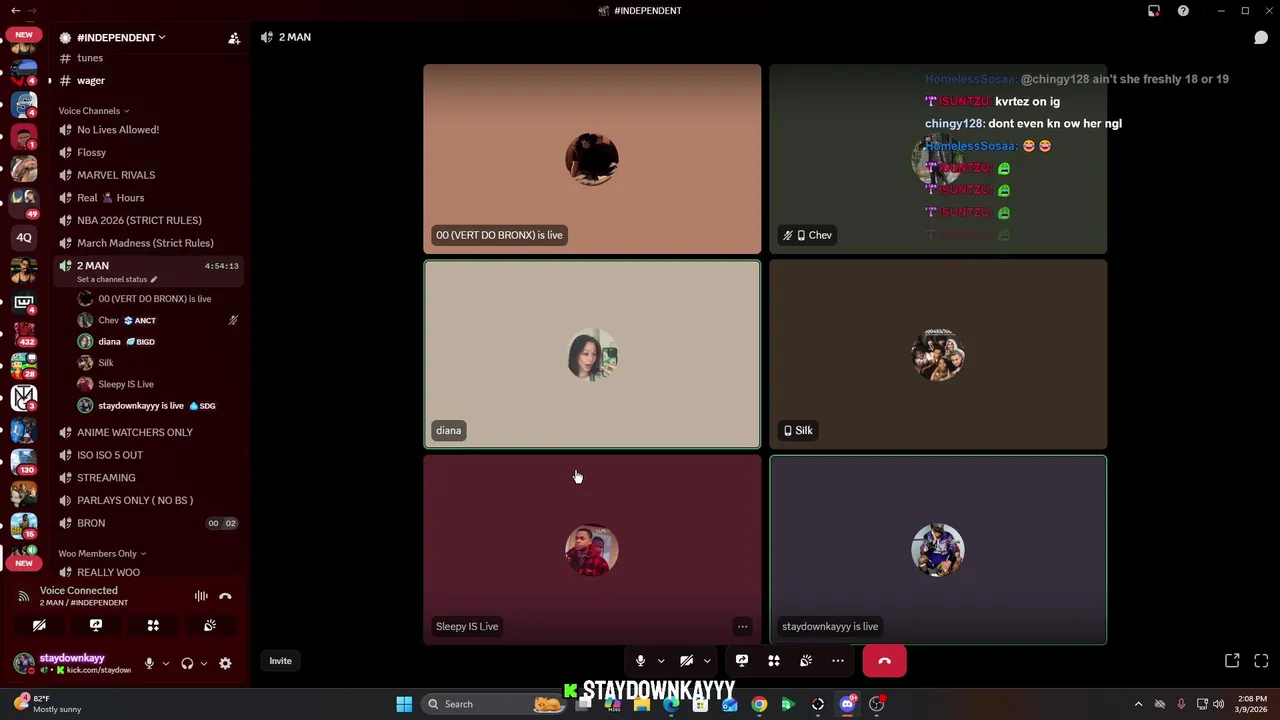Expand input device options next to user panel mic

(x=166, y=663)
